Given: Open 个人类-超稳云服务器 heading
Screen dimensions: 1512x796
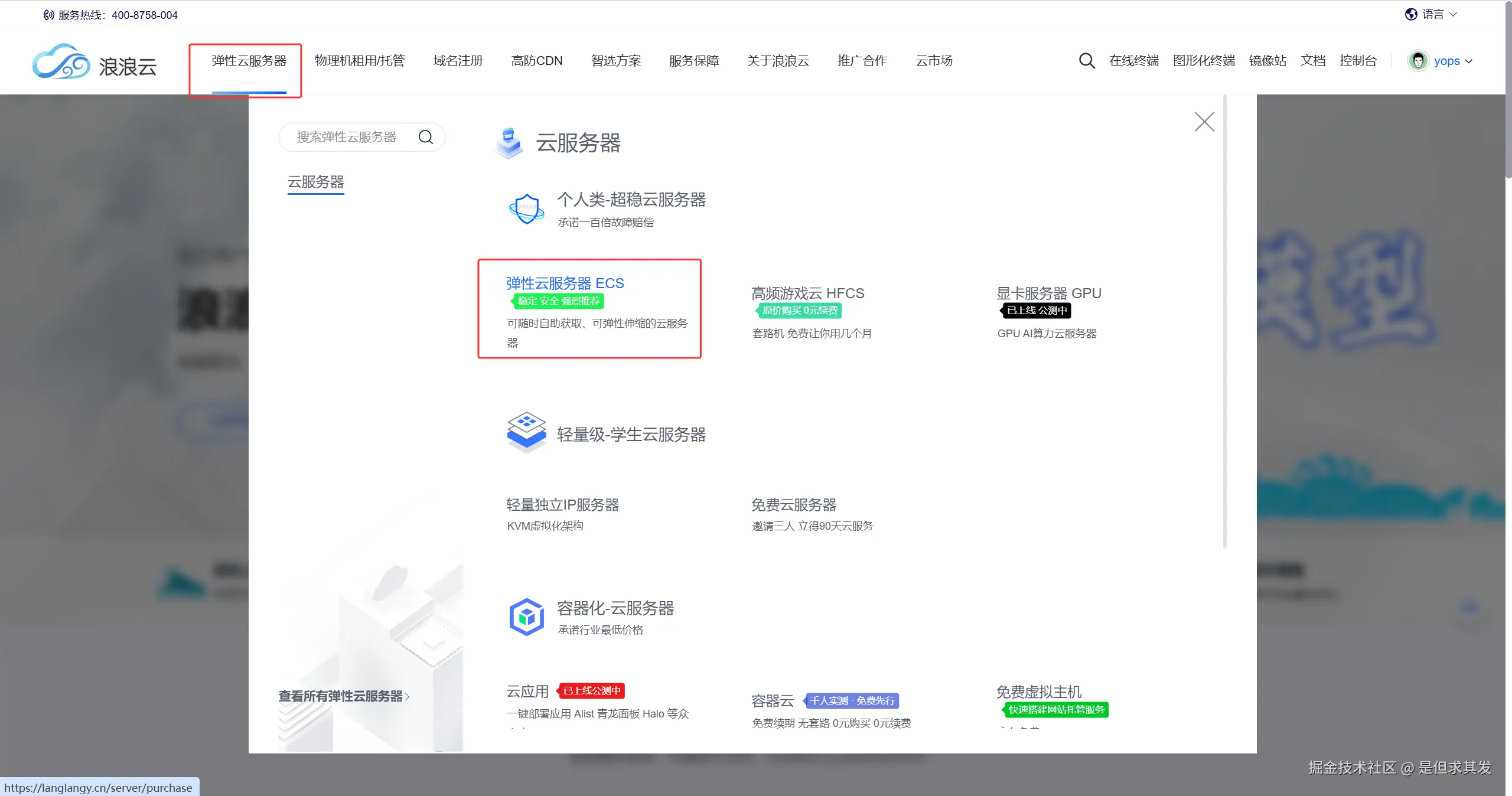Looking at the screenshot, I should coord(631,200).
